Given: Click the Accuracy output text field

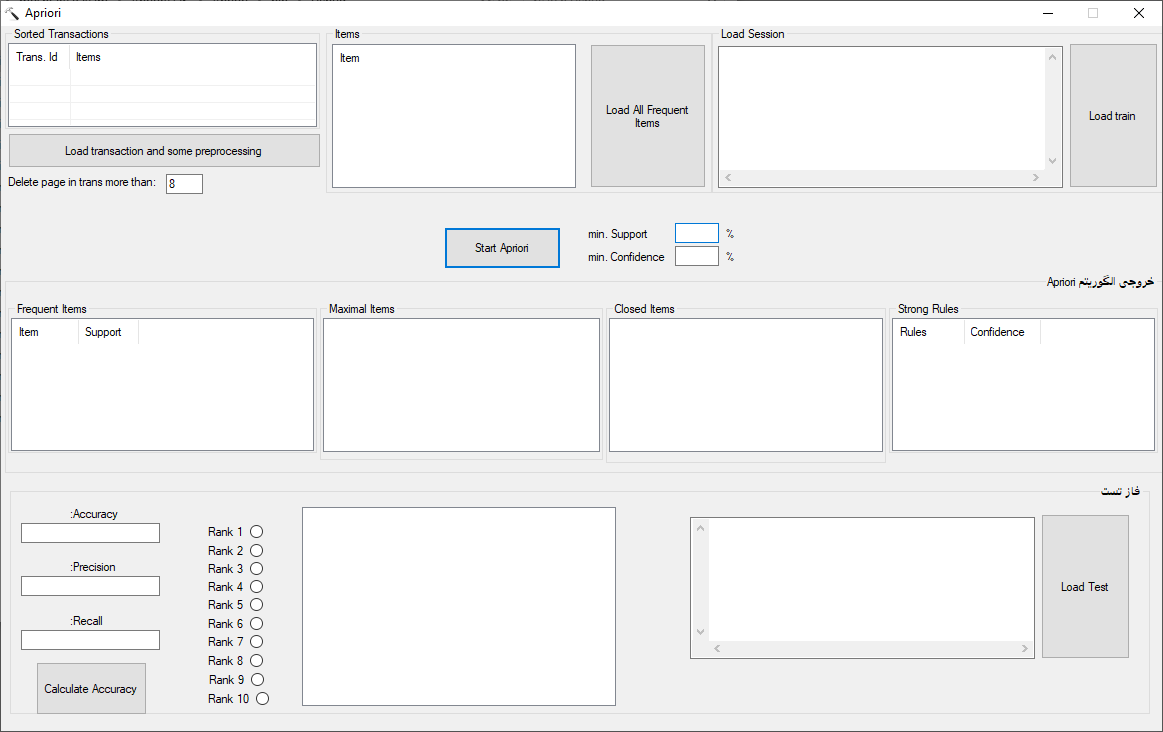Looking at the screenshot, I should (90, 533).
